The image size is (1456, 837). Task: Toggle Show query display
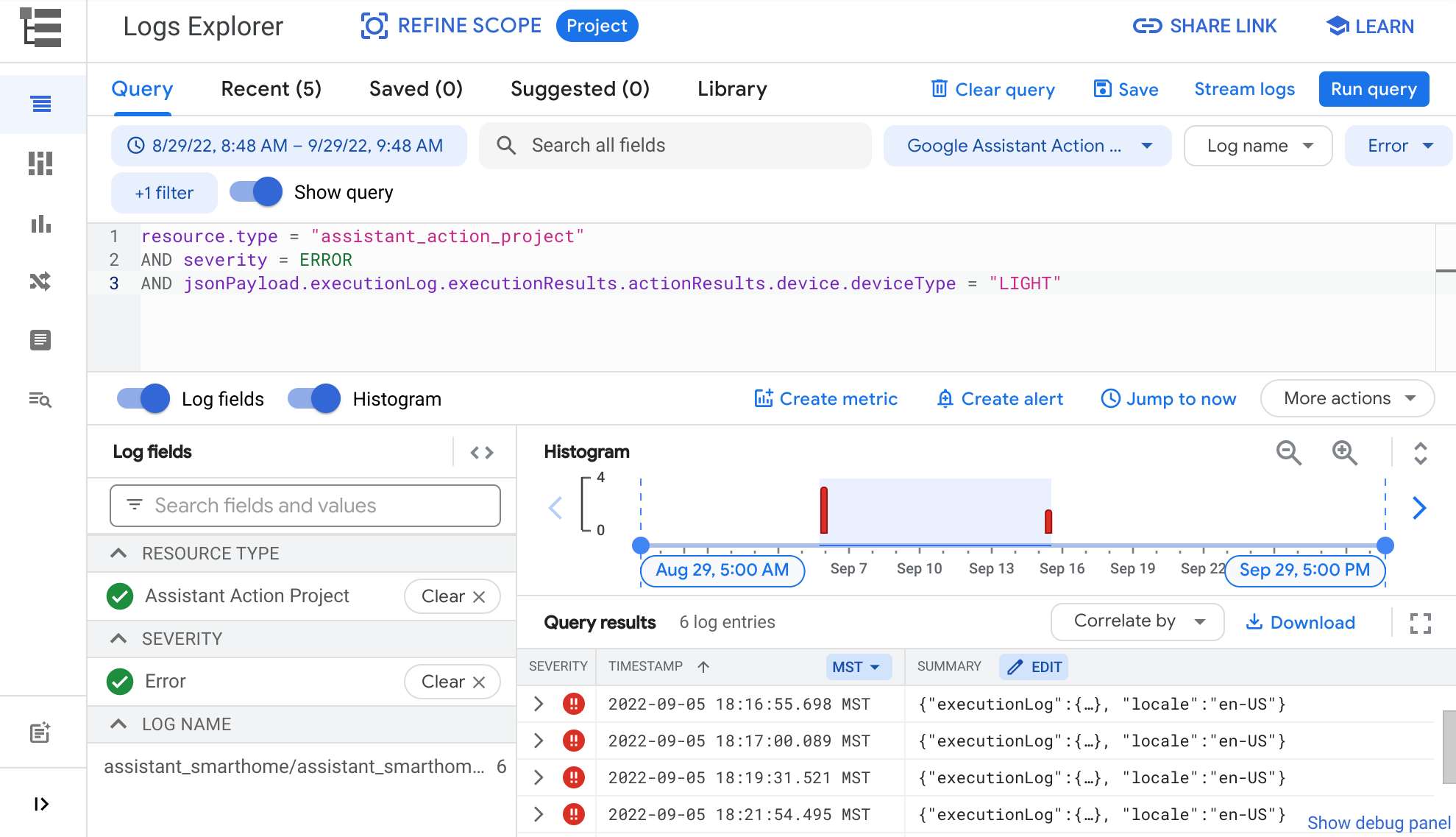[255, 193]
